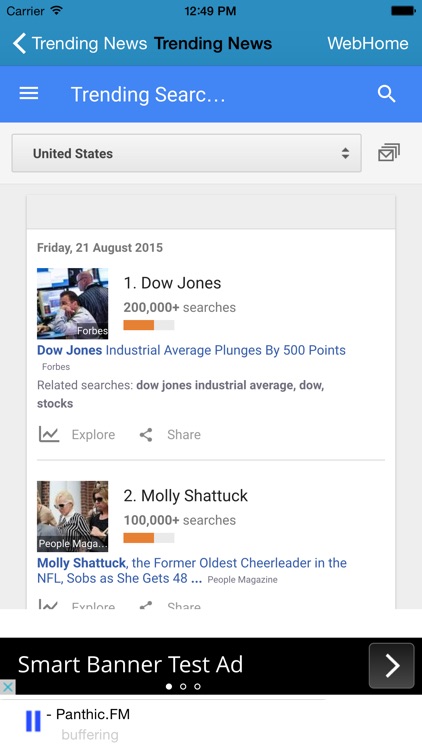Tap the Molly Shattuck People Magazine thumbnail

tap(73, 516)
